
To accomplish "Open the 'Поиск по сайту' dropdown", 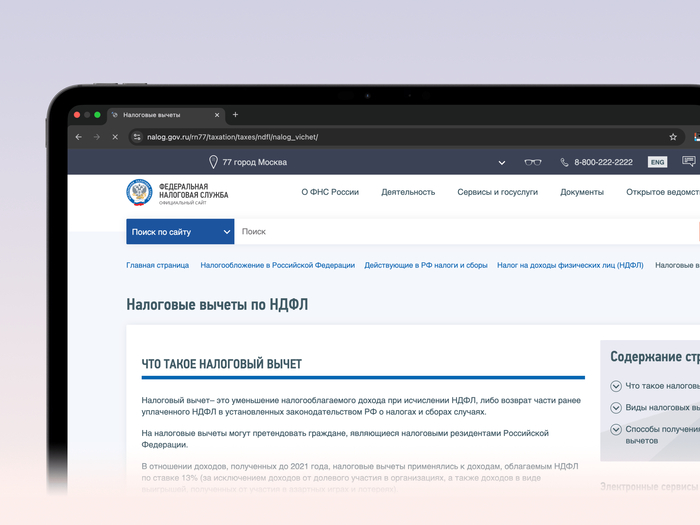I will click(179, 231).
